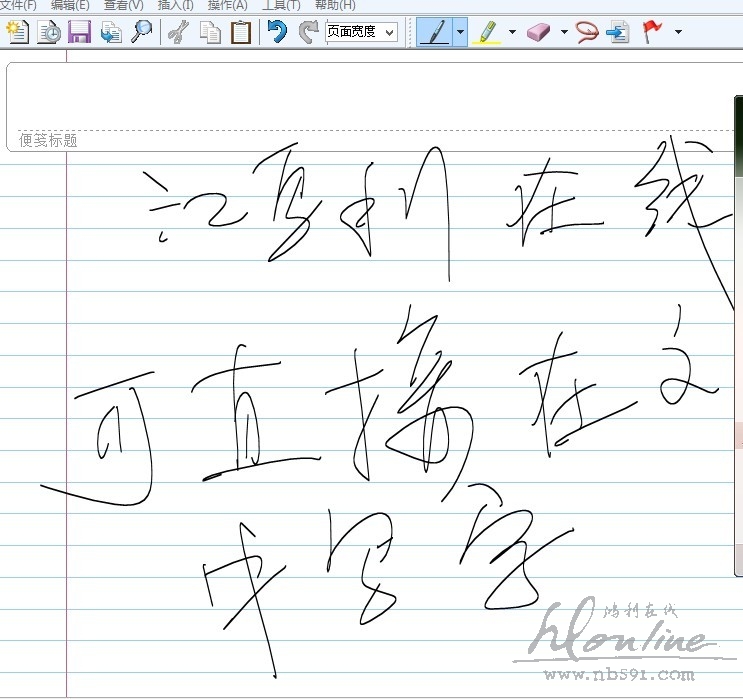
Task: Open the 帮助(H) menu
Action: tap(335, 5)
